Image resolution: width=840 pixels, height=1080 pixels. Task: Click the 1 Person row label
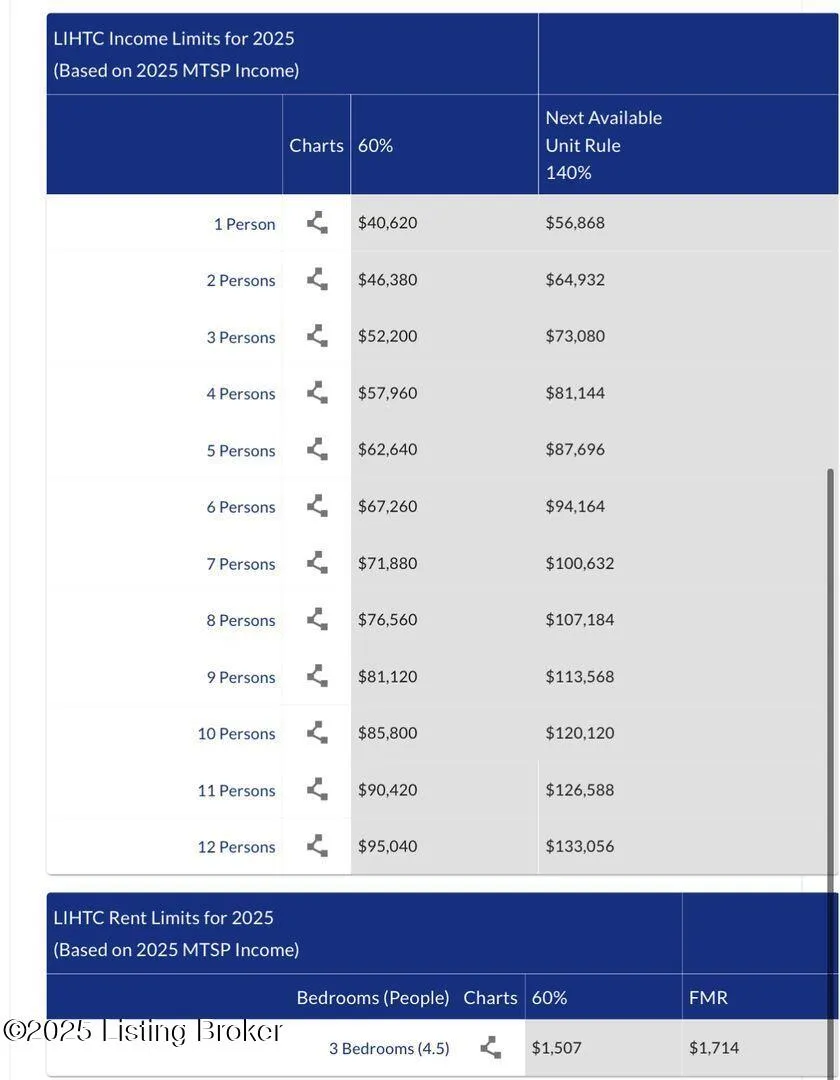(x=244, y=224)
